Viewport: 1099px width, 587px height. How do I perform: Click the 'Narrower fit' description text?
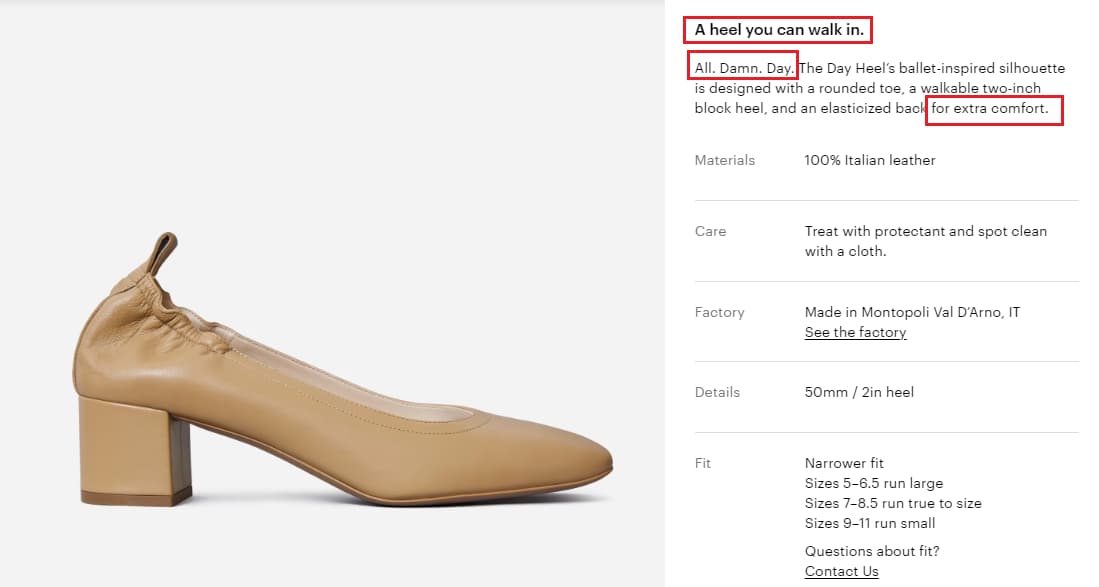tap(844, 463)
